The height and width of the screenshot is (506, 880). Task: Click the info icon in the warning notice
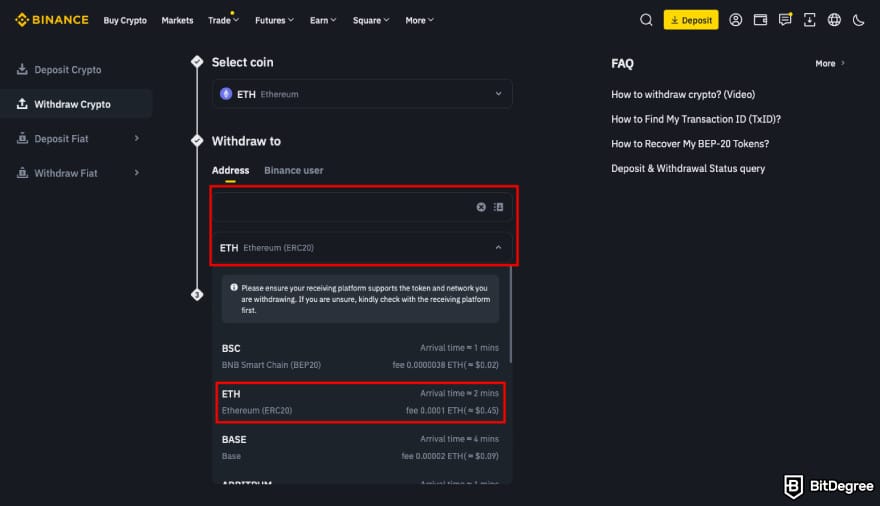pyautogui.click(x=234, y=287)
